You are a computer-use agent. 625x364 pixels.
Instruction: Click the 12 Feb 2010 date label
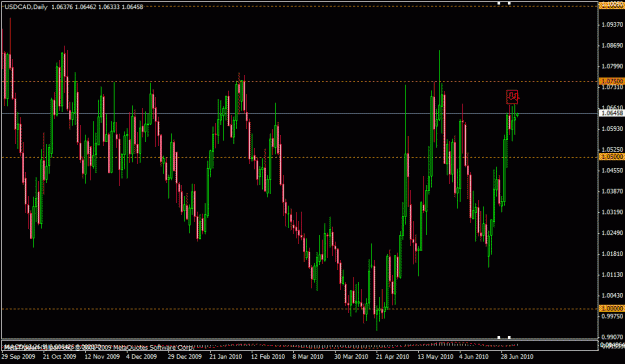point(268,356)
